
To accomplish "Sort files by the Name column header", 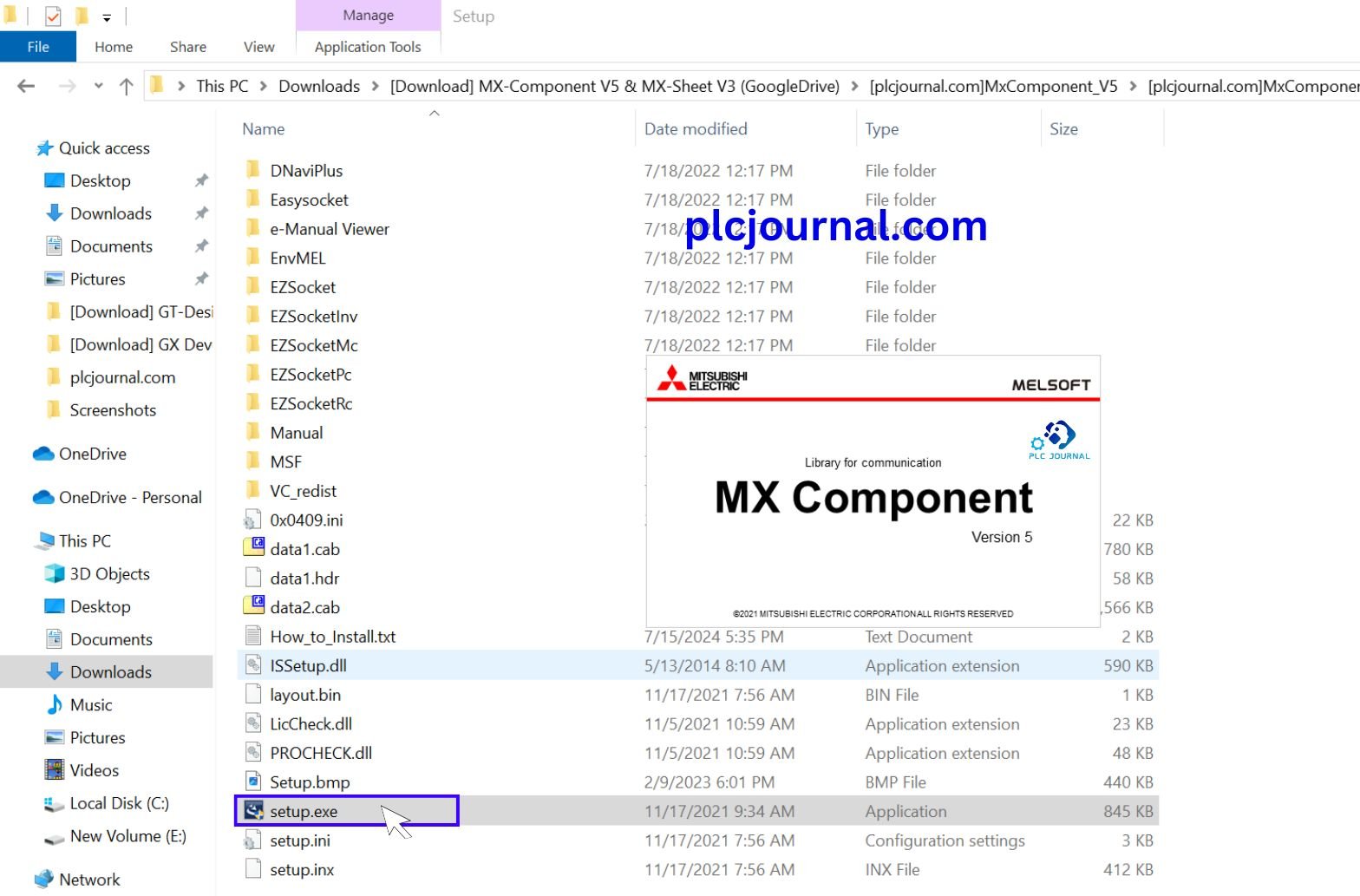I will pyautogui.click(x=264, y=129).
